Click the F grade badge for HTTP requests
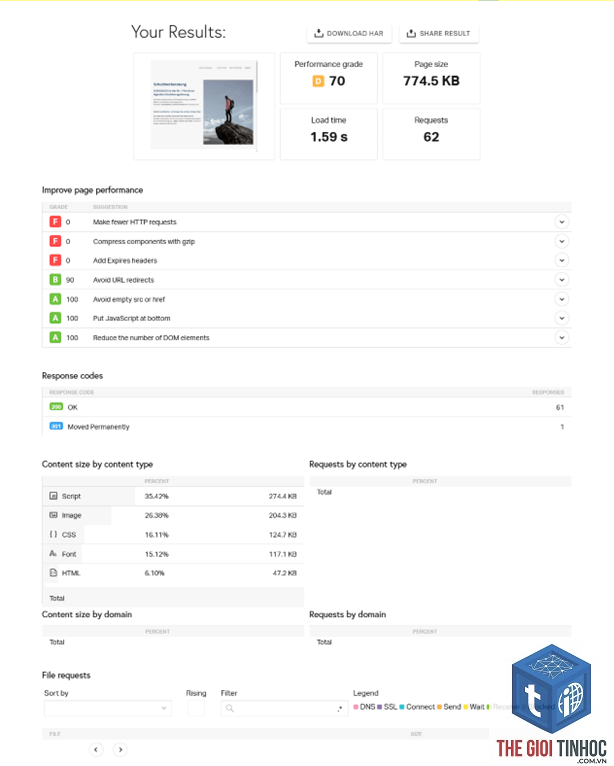The width and height of the screenshot is (614, 766). pyautogui.click(x=55, y=222)
